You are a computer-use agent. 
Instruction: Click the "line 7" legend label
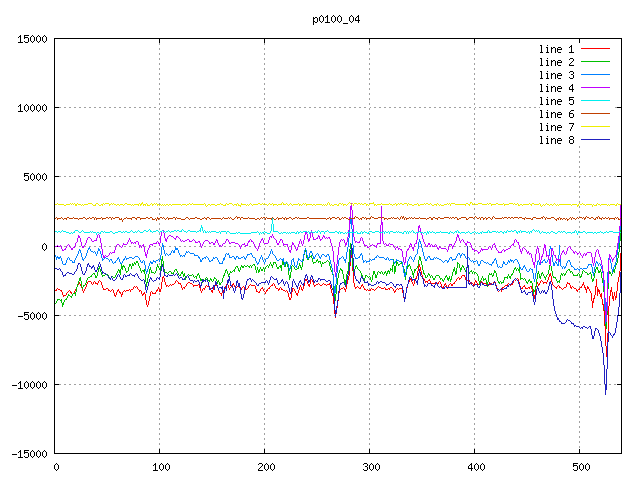coord(556,127)
